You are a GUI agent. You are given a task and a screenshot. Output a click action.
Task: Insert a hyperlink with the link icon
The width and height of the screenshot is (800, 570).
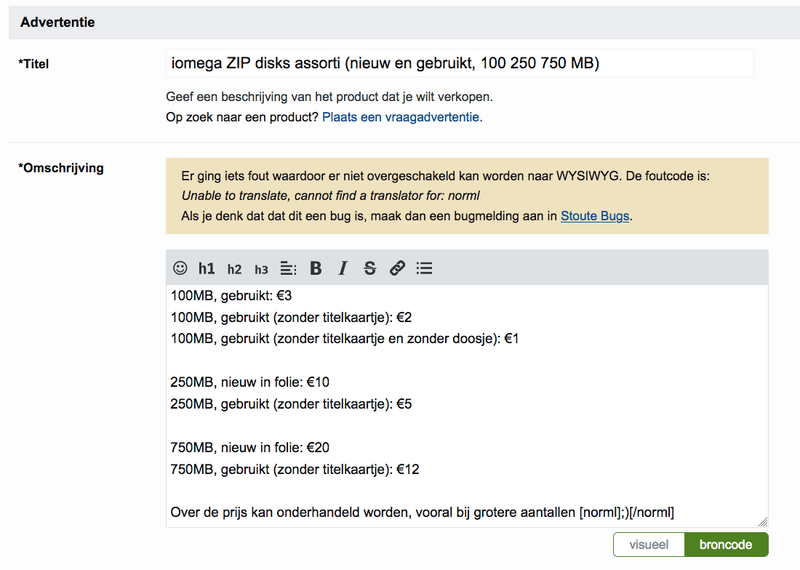pos(397,268)
